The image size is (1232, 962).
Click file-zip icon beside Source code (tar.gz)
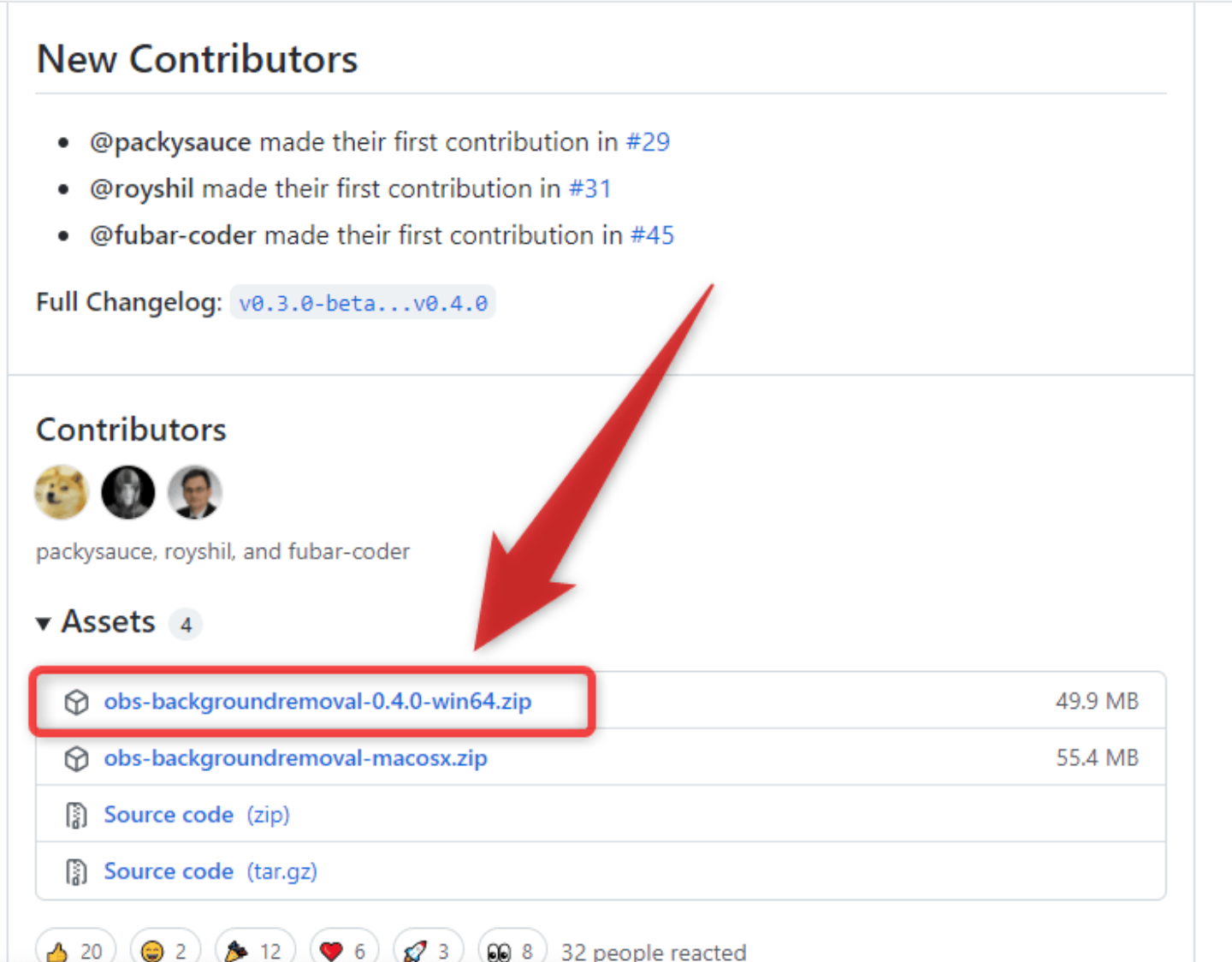pos(77,872)
